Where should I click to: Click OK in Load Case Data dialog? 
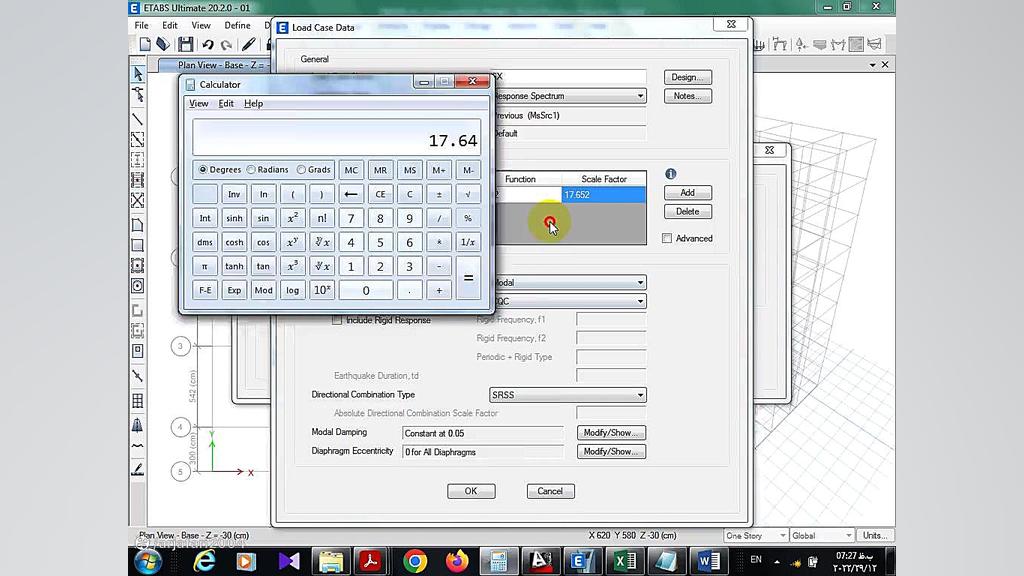click(471, 491)
